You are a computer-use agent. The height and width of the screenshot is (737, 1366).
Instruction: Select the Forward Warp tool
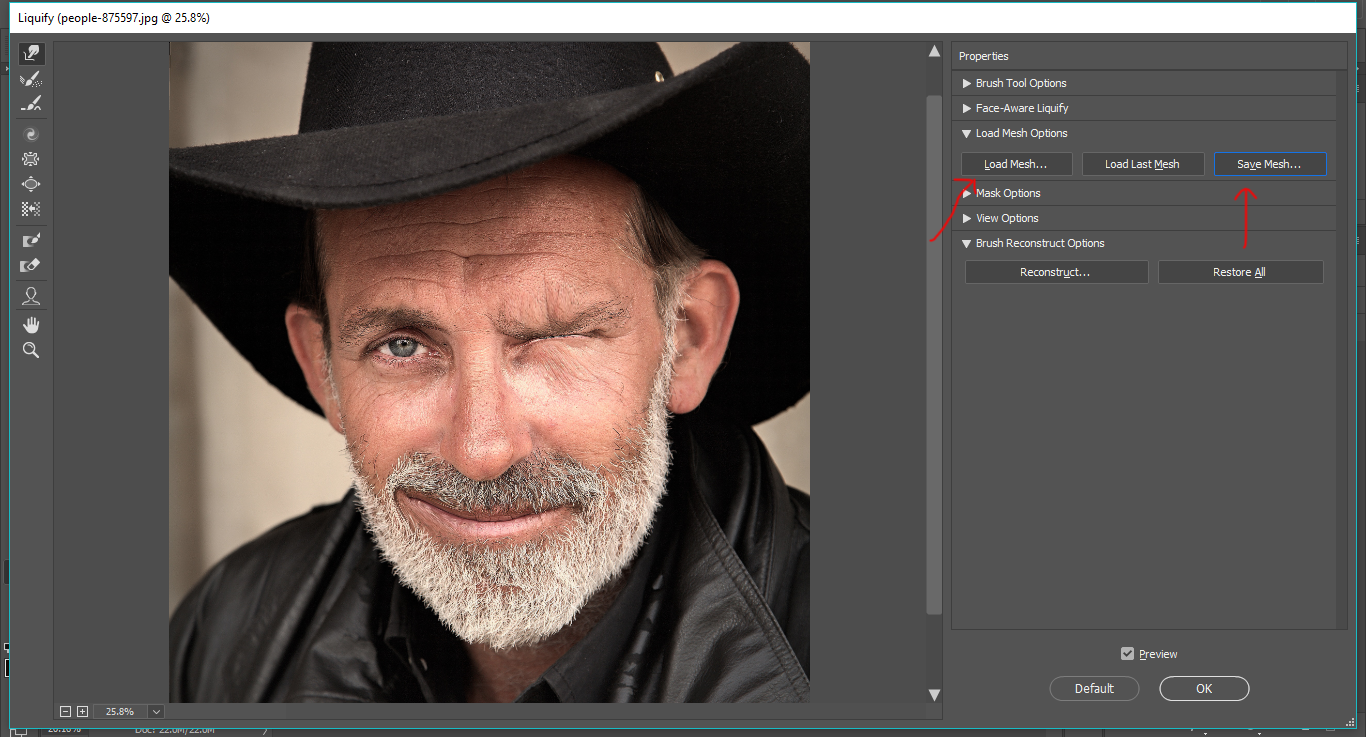point(31,54)
